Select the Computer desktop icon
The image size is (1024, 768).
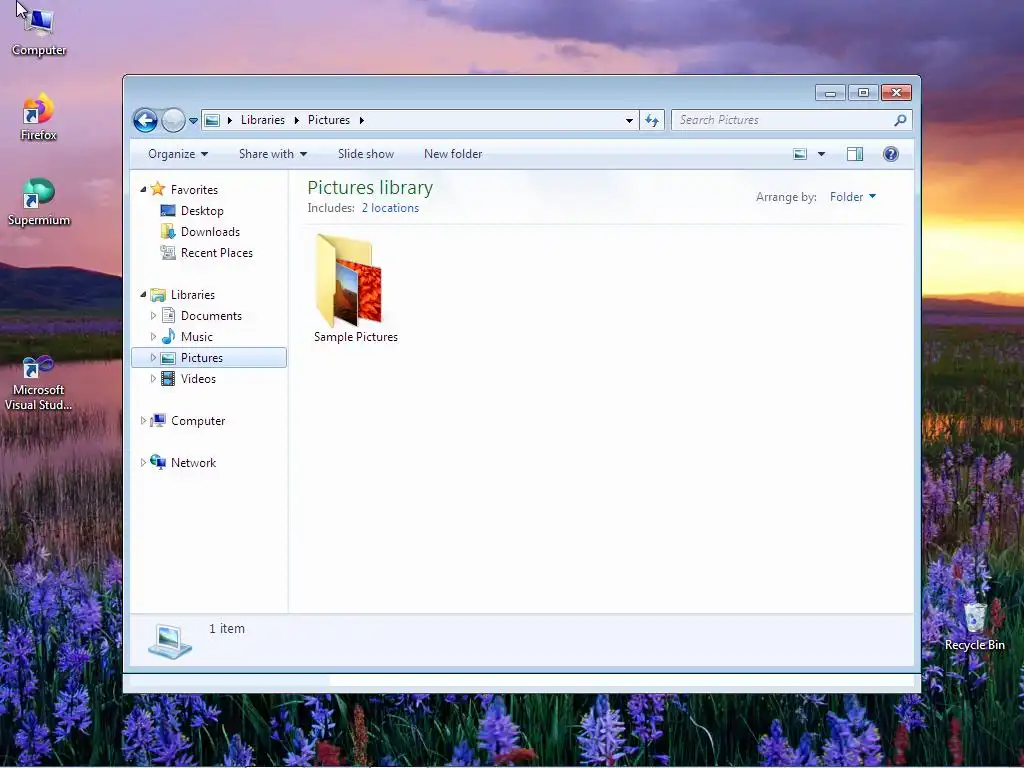(x=39, y=31)
